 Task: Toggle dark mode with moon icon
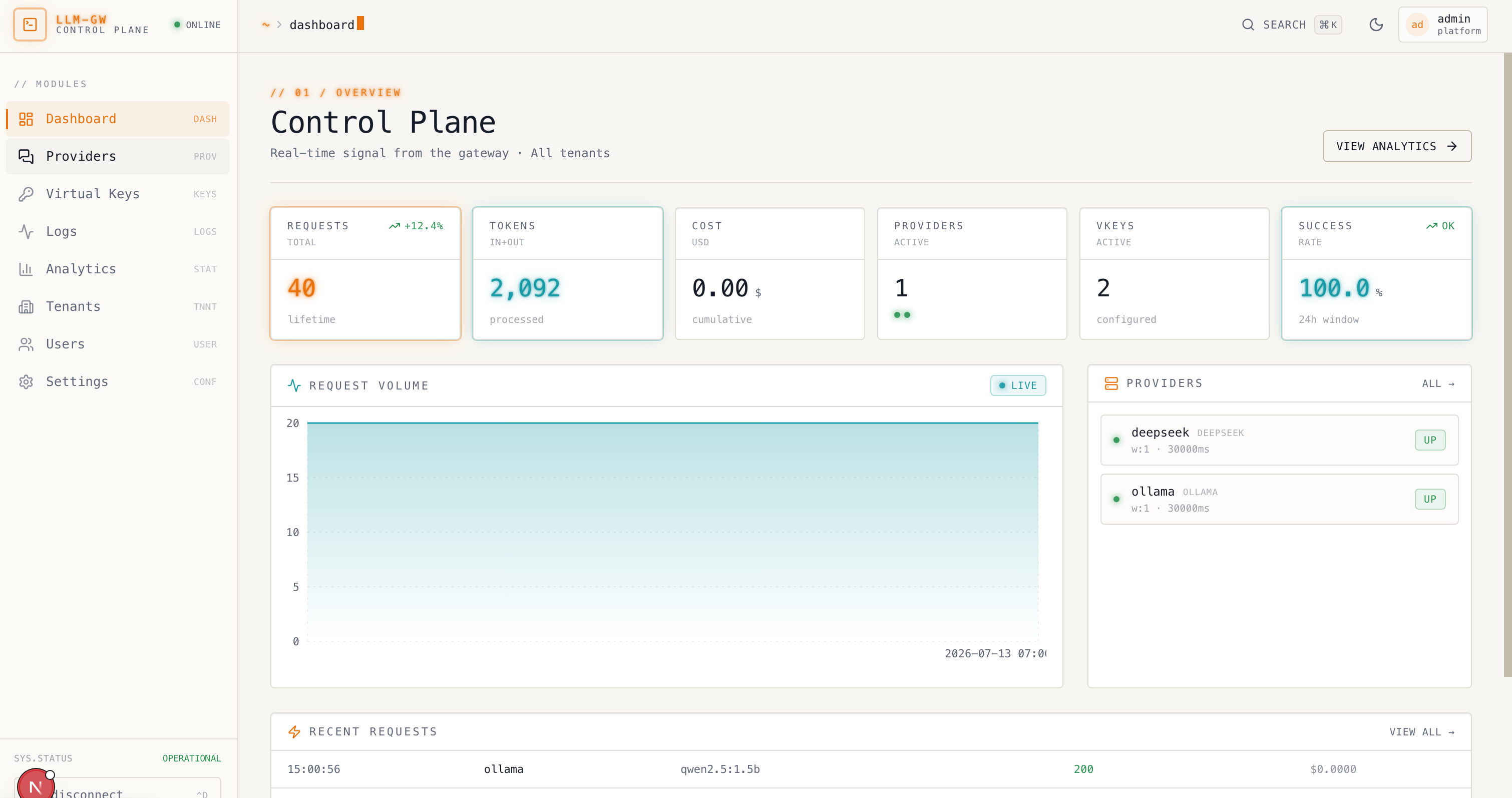pos(1376,25)
